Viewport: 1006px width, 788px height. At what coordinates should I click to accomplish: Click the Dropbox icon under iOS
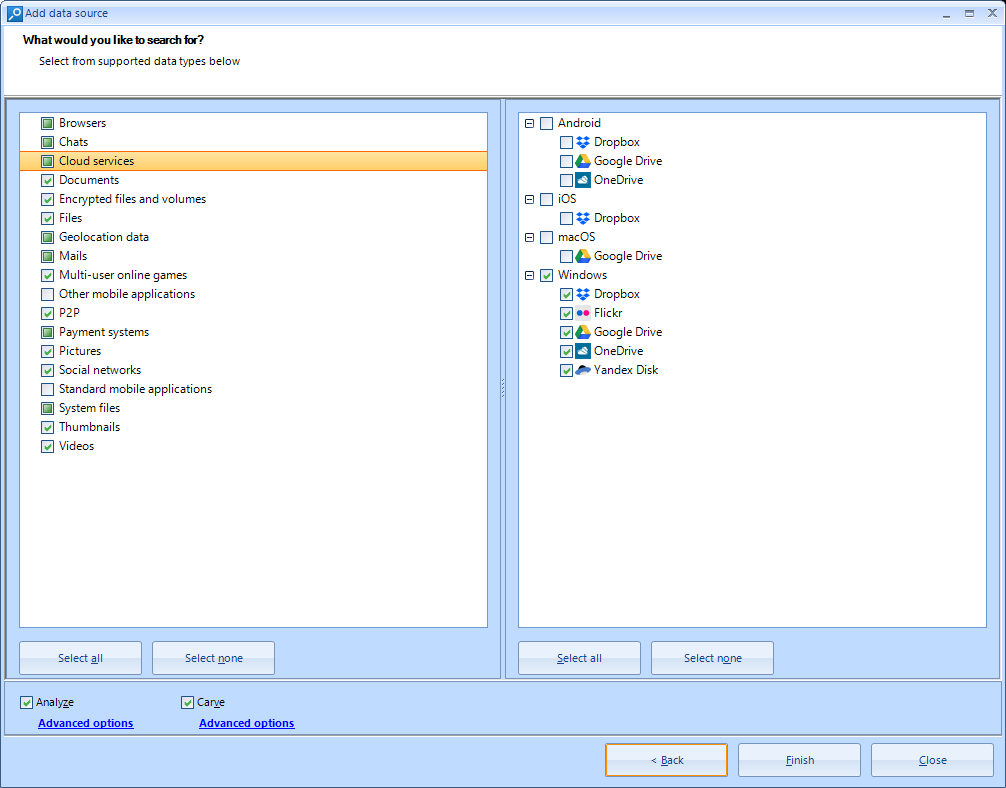583,218
